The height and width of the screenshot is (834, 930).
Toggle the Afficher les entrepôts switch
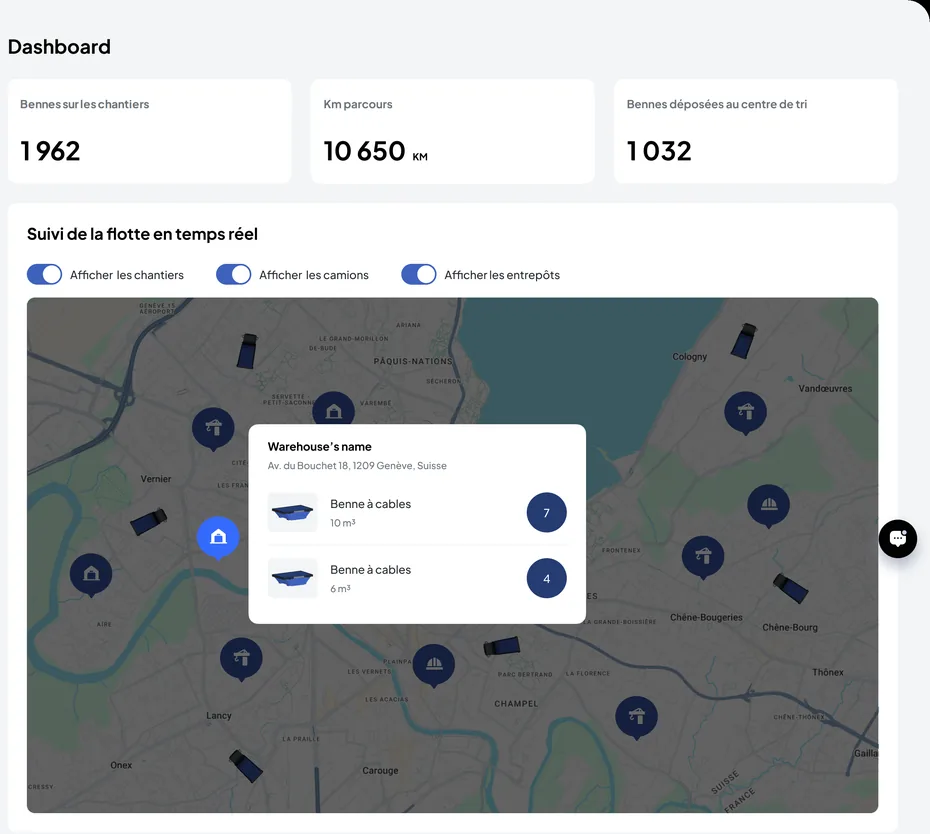(419, 275)
